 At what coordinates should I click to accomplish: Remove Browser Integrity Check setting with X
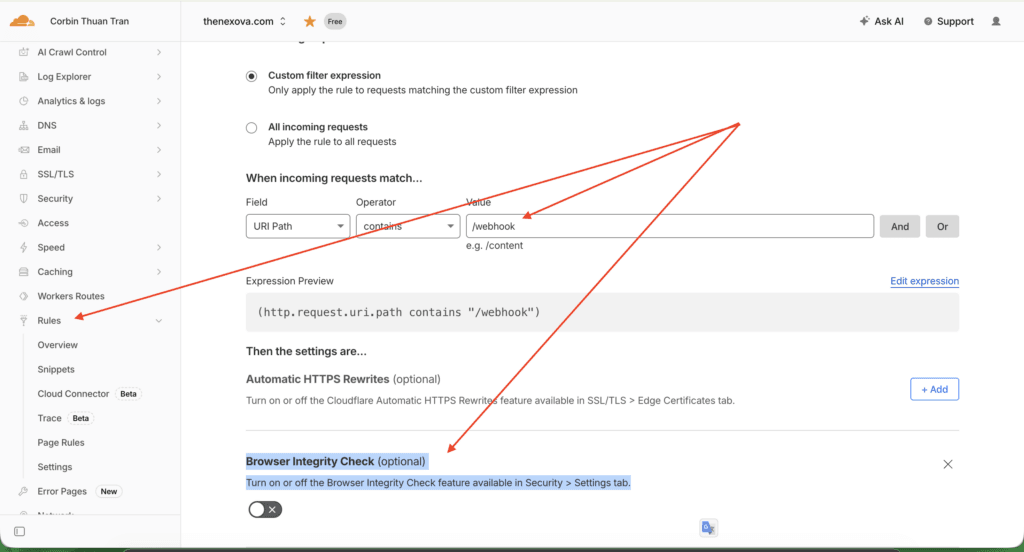[x=948, y=464]
